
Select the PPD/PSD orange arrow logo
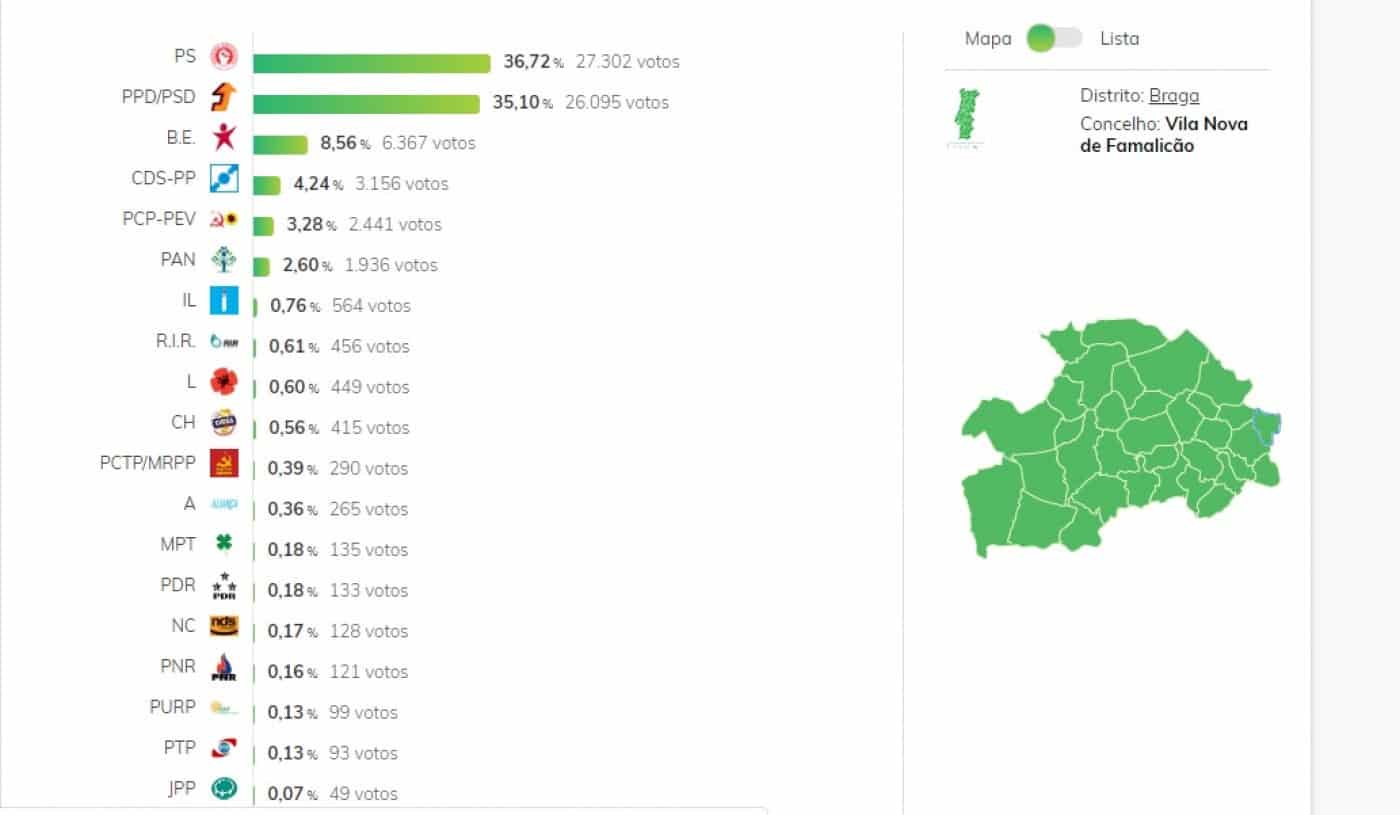tap(224, 97)
